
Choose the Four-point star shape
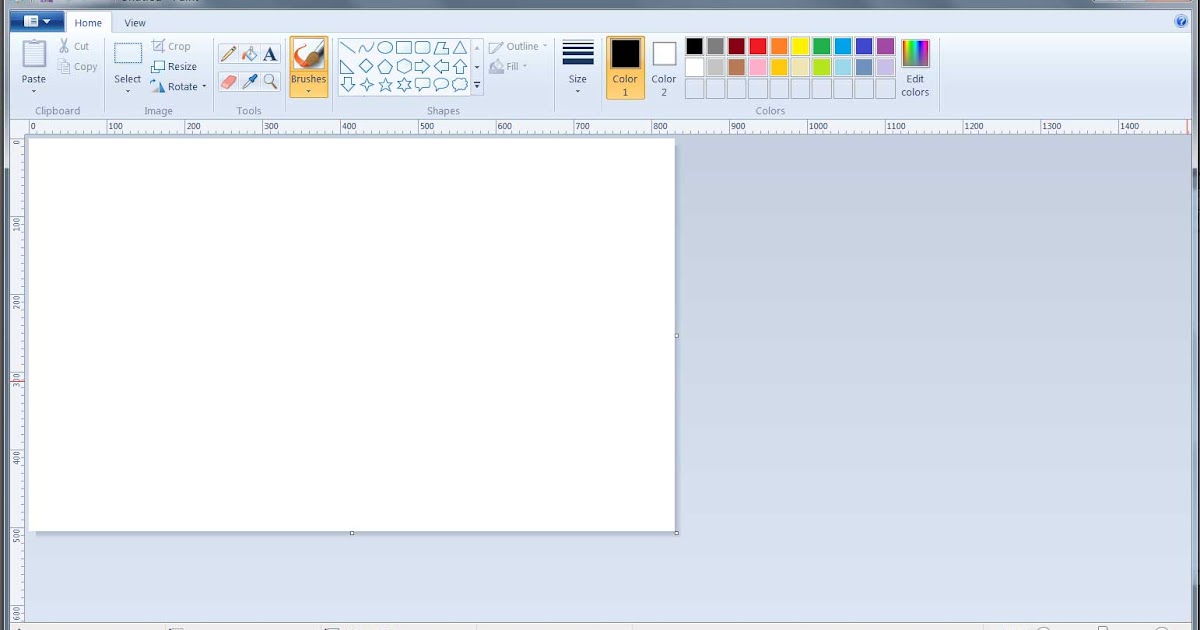pyautogui.click(x=367, y=84)
